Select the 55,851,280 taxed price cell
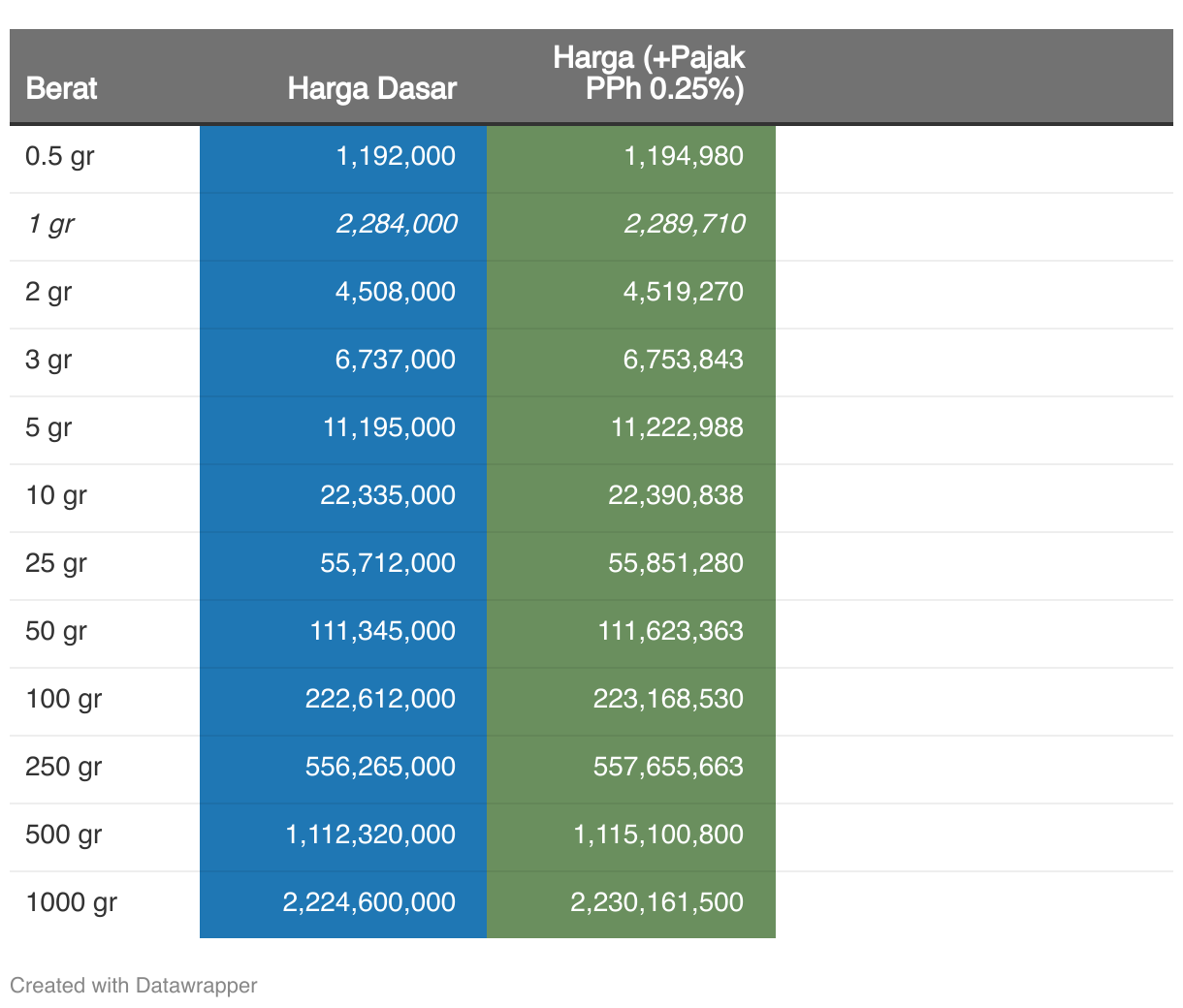Screen dimensions: 1183x1008 tap(675, 563)
